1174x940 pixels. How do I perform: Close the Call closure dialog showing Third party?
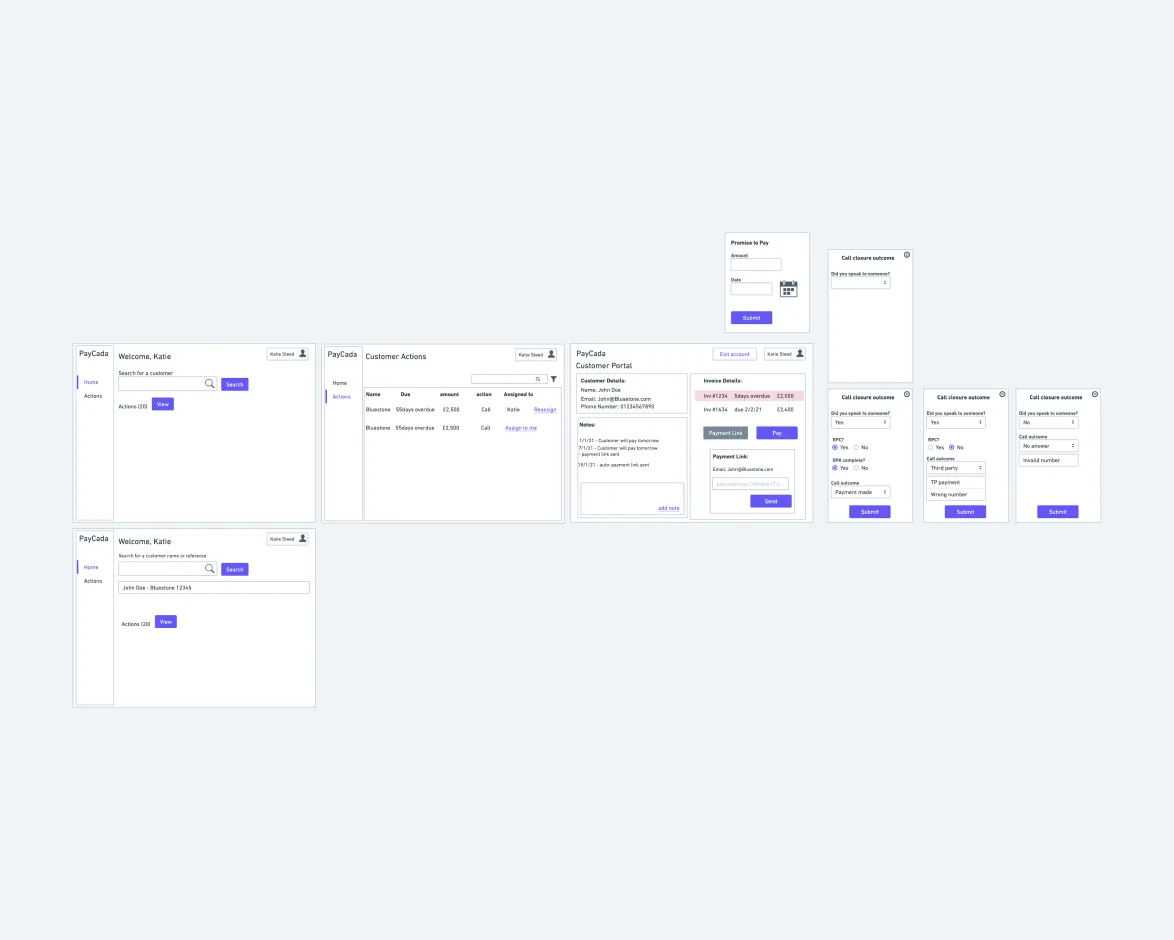[1003, 394]
